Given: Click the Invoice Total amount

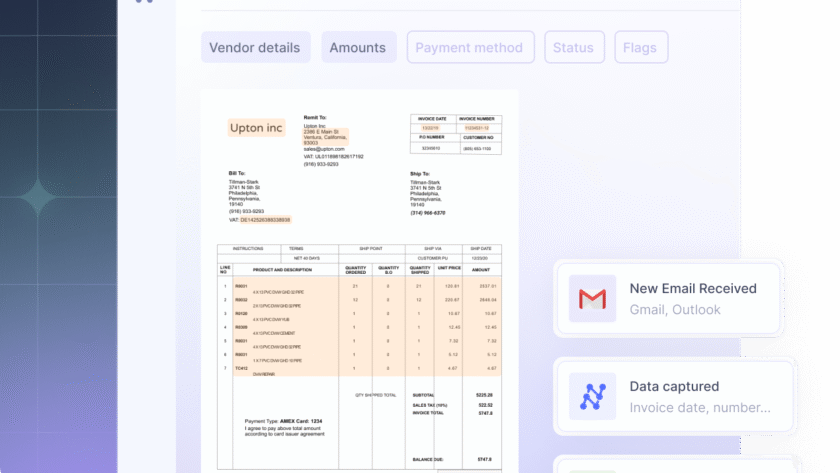Looking at the screenshot, I should coord(484,412).
